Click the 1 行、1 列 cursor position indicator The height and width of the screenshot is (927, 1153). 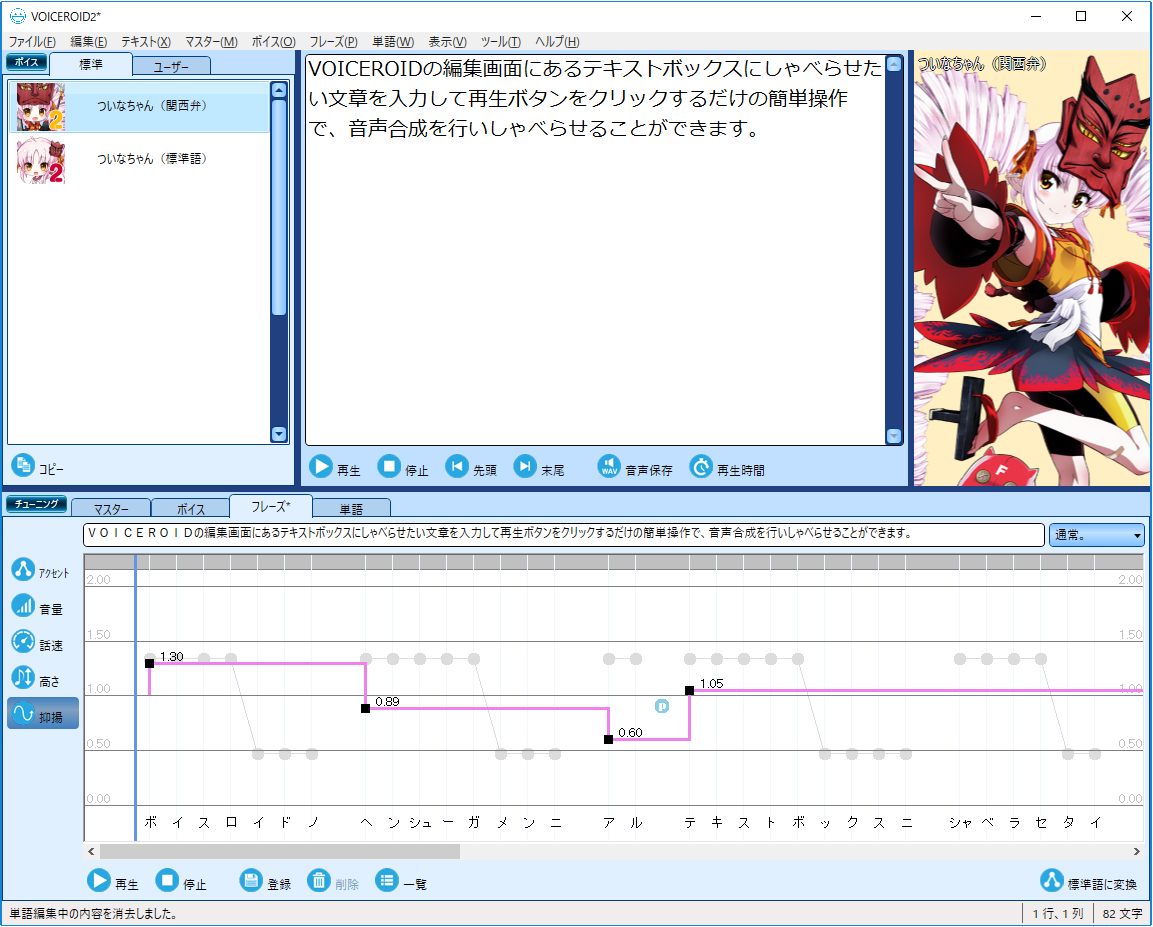point(1057,914)
